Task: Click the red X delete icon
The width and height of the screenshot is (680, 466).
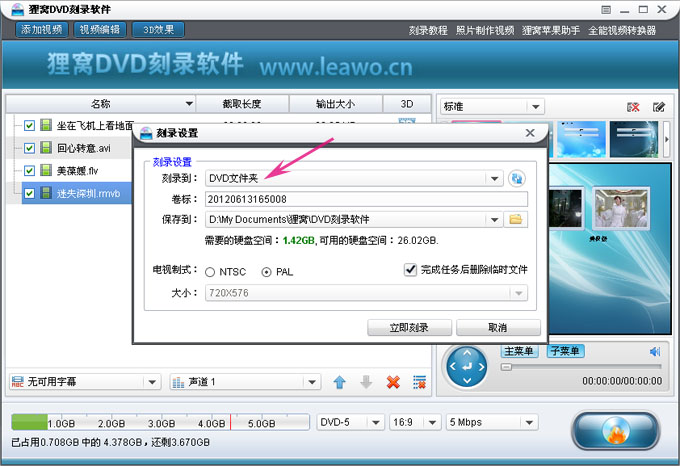Action: (x=393, y=382)
